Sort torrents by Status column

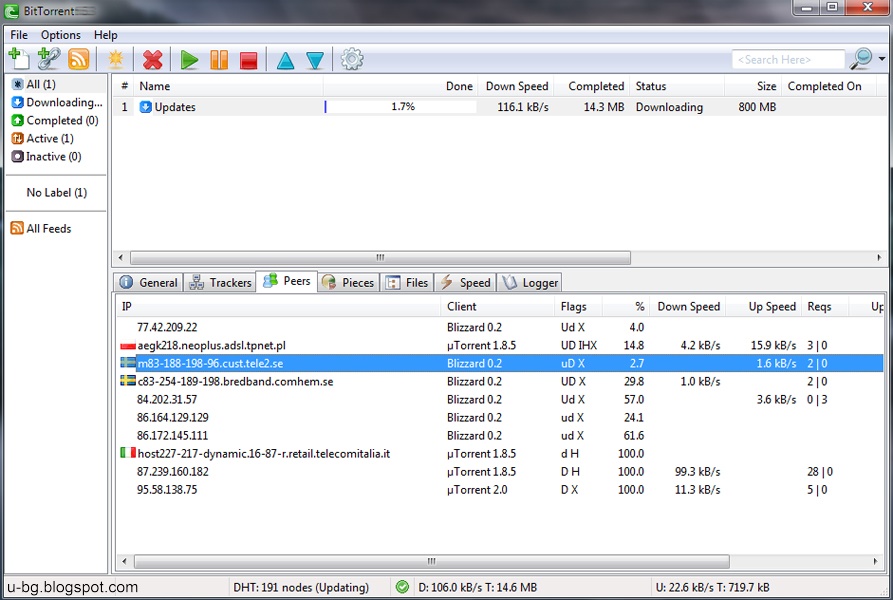(x=678, y=86)
